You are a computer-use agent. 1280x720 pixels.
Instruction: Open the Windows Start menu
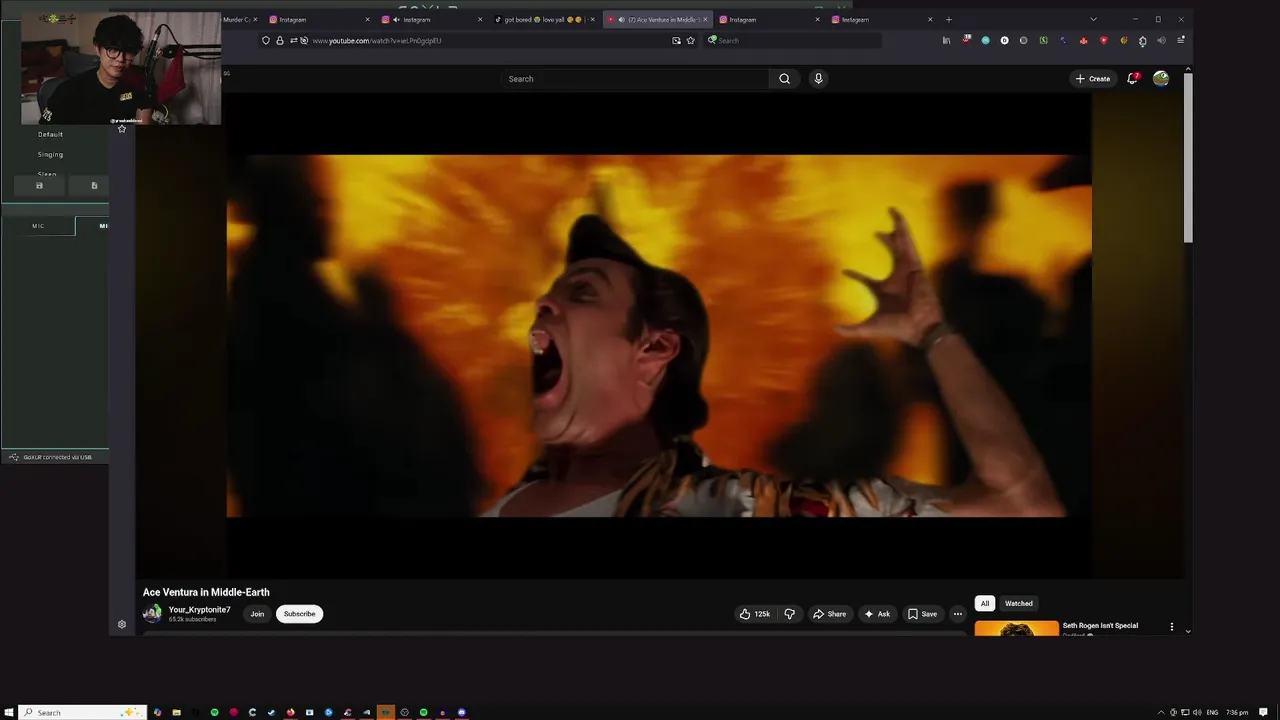coord(9,712)
